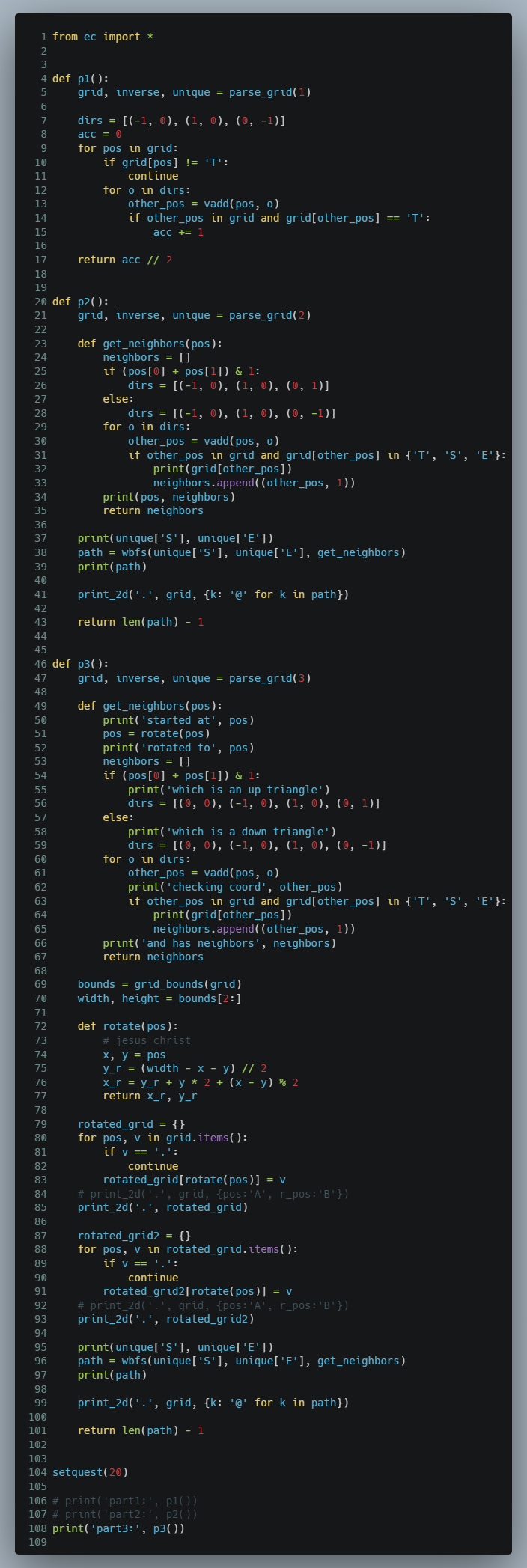This screenshot has height=1568, width=527.
Task: Click 'which is an up triangle' print
Action: [229, 790]
